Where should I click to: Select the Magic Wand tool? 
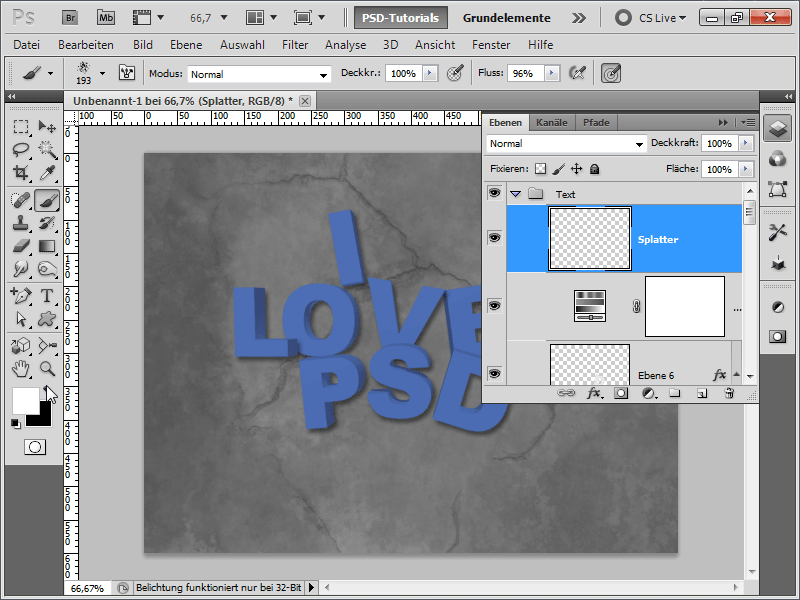pyautogui.click(x=47, y=149)
